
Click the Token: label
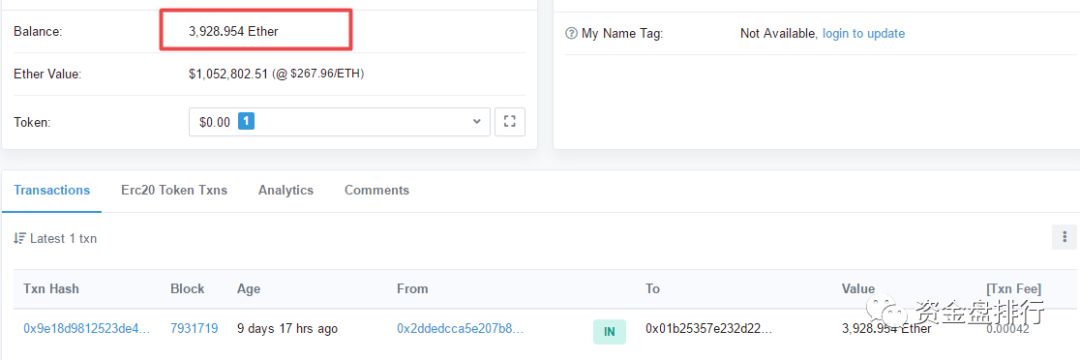(x=32, y=122)
